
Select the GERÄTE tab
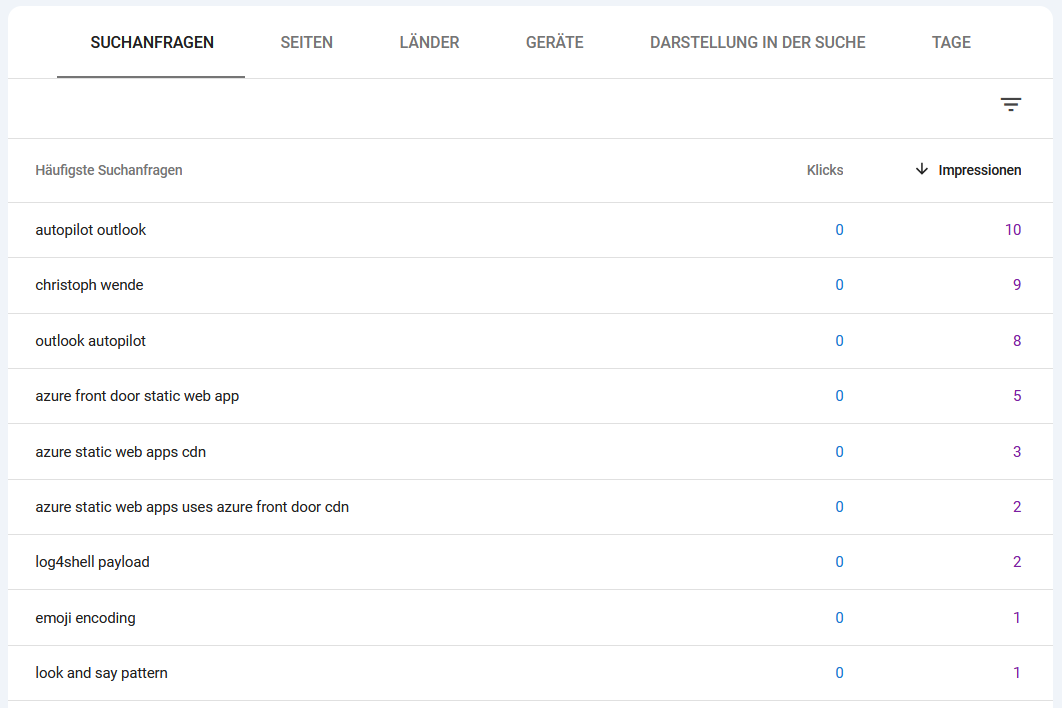pos(554,42)
